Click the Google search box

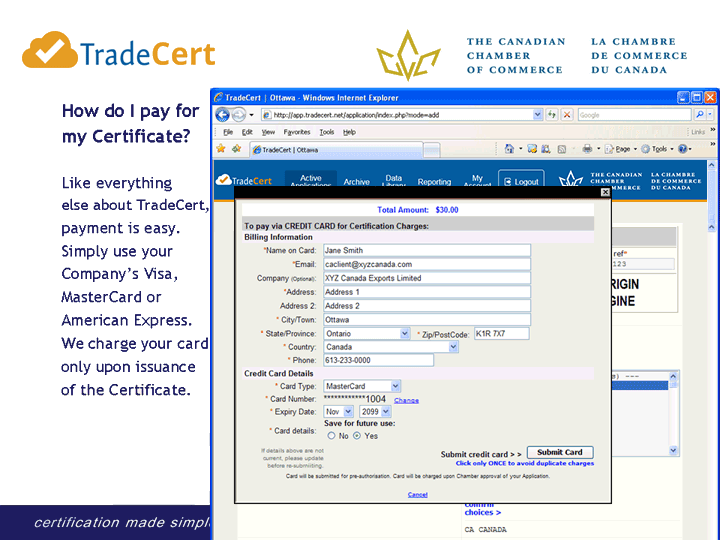click(x=634, y=115)
